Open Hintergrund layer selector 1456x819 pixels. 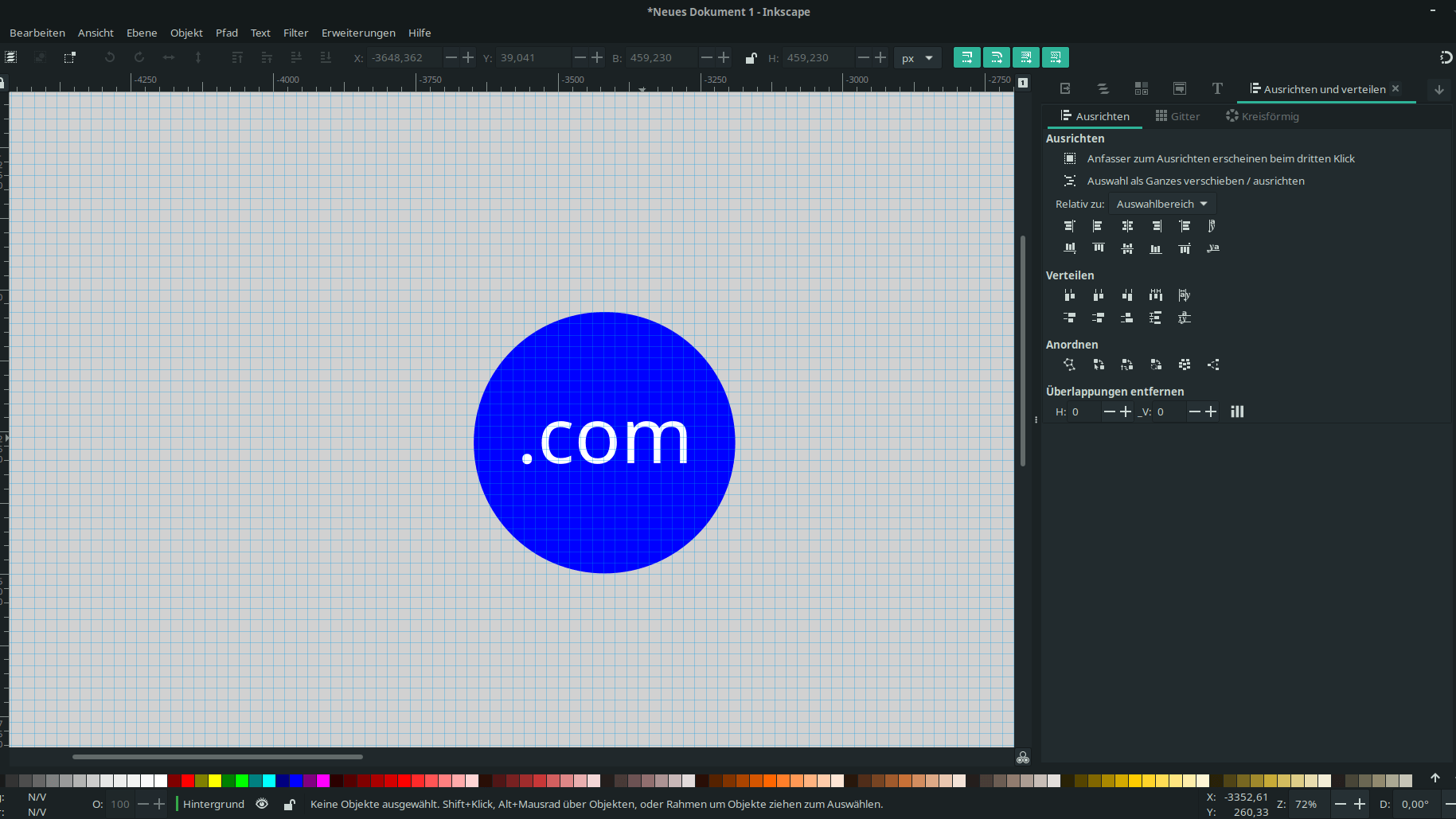(213, 804)
